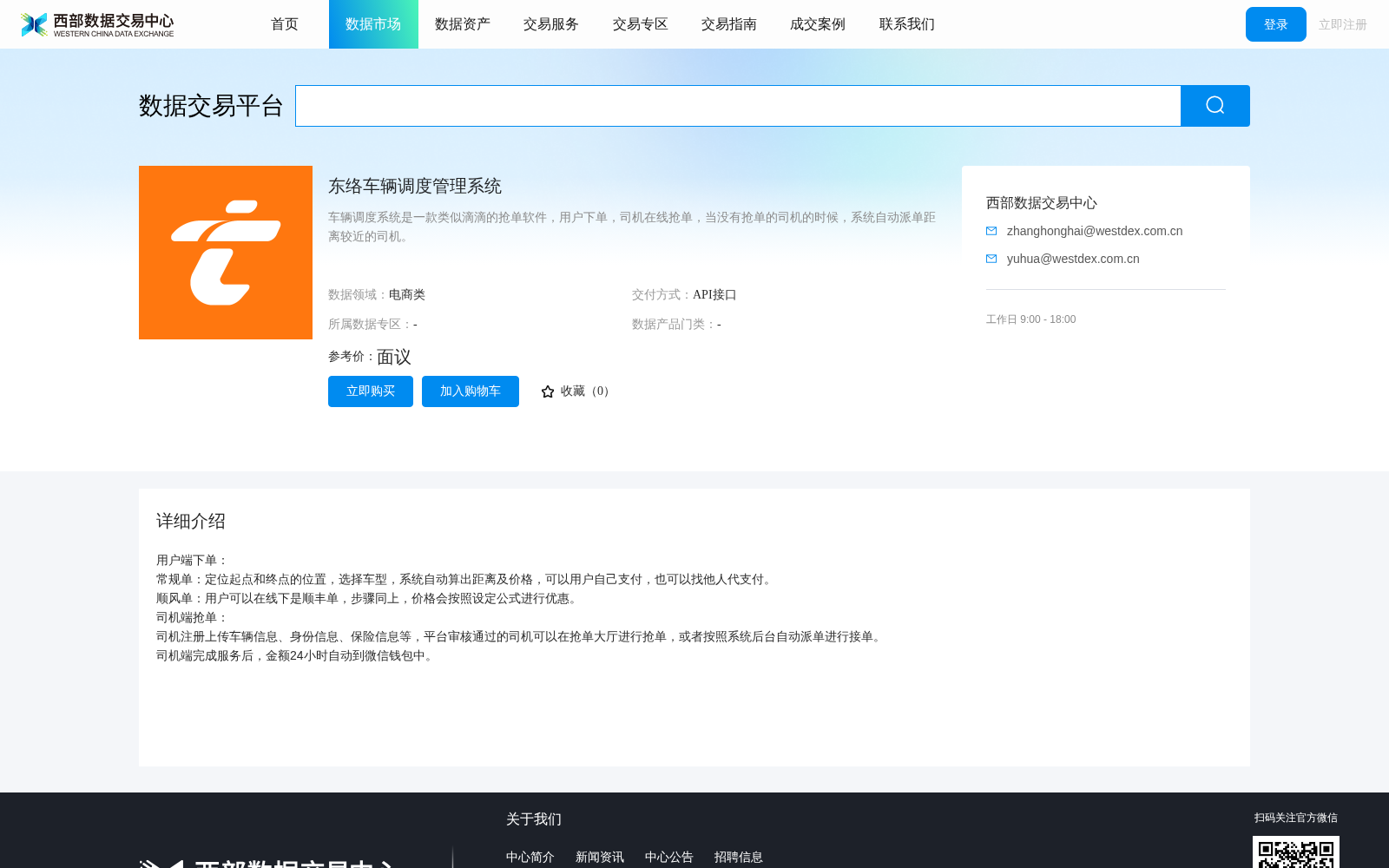
Task: Open the 中心简介 footer link
Action: click(x=530, y=857)
